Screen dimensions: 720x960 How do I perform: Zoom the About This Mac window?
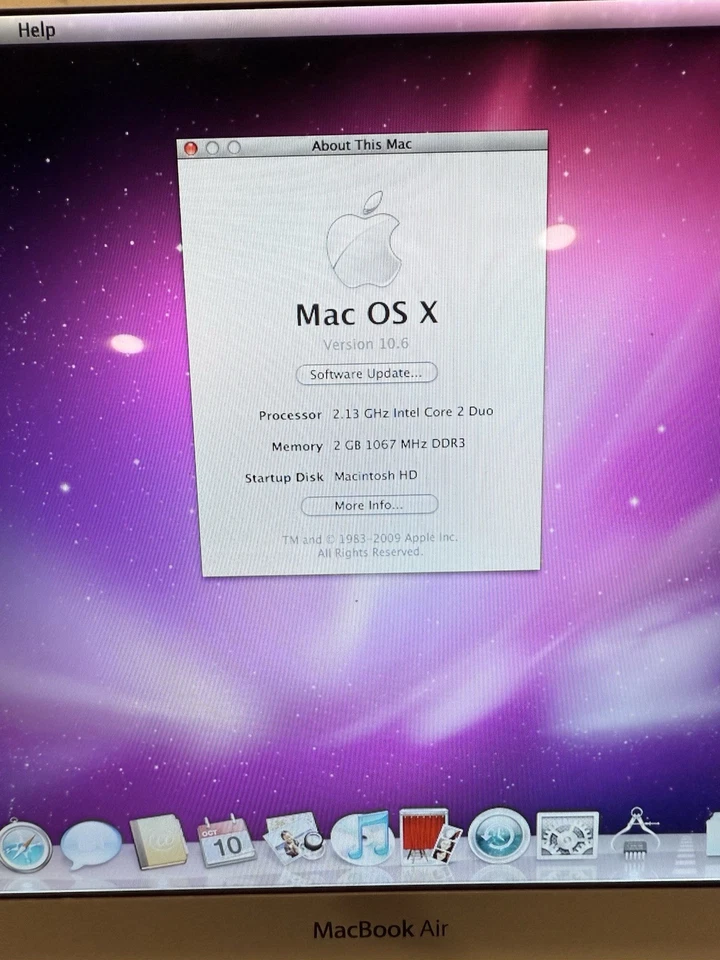click(x=234, y=147)
